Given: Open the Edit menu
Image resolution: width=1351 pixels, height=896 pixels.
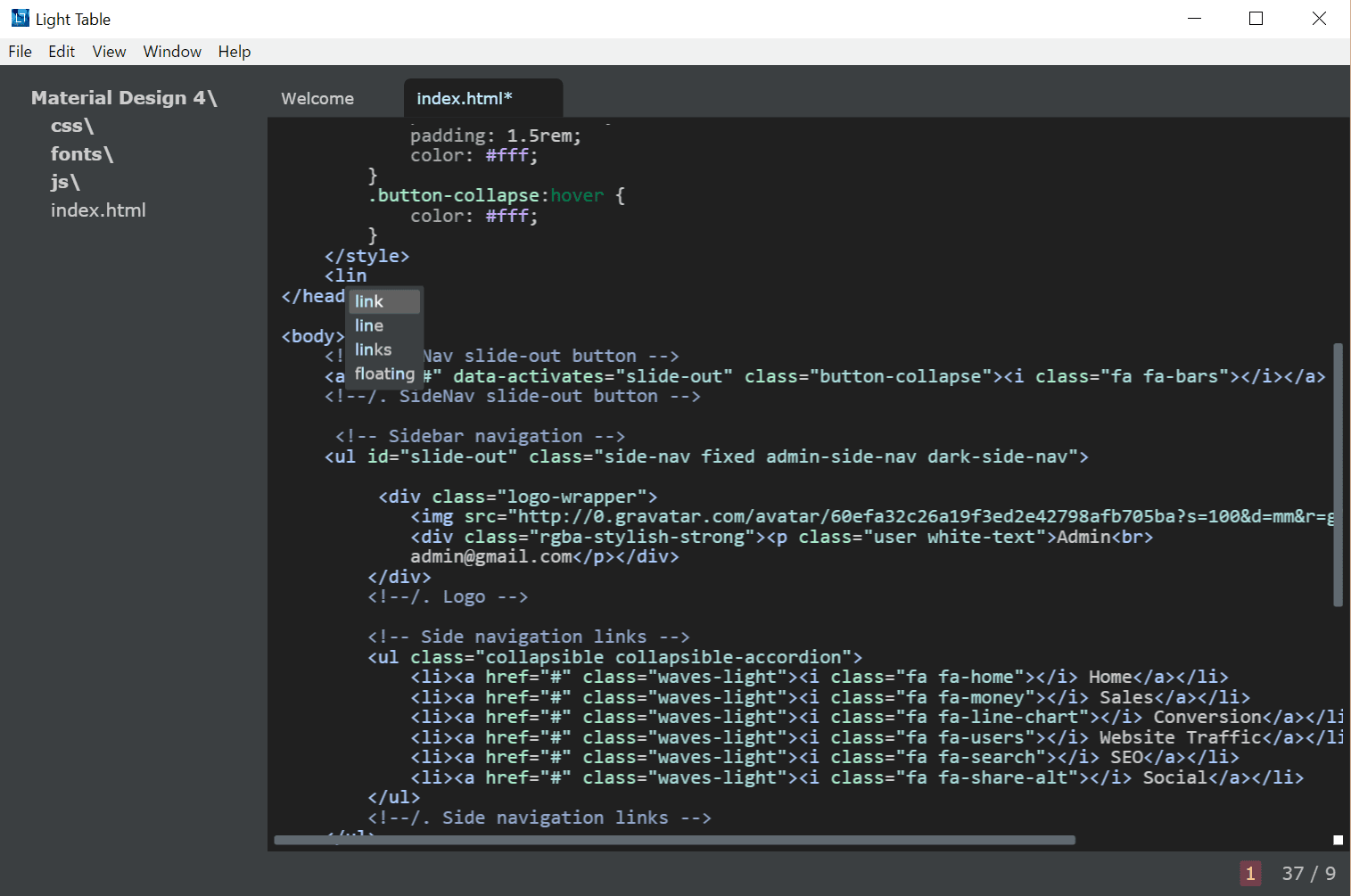Looking at the screenshot, I should click(62, 52).
